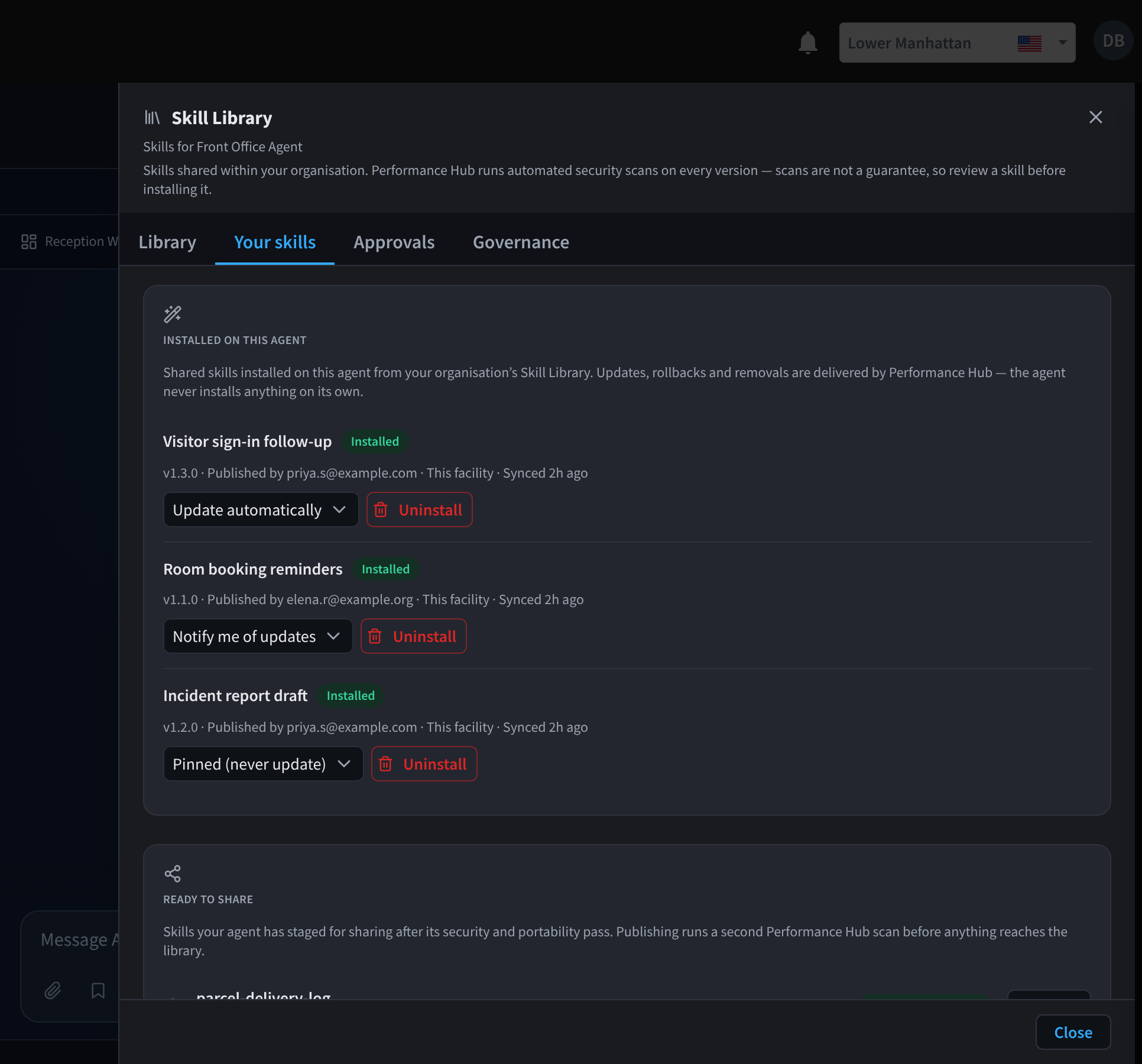Open the notifications bell
This screenshot has width=1142, height=1064.
(x=807, y=43)
